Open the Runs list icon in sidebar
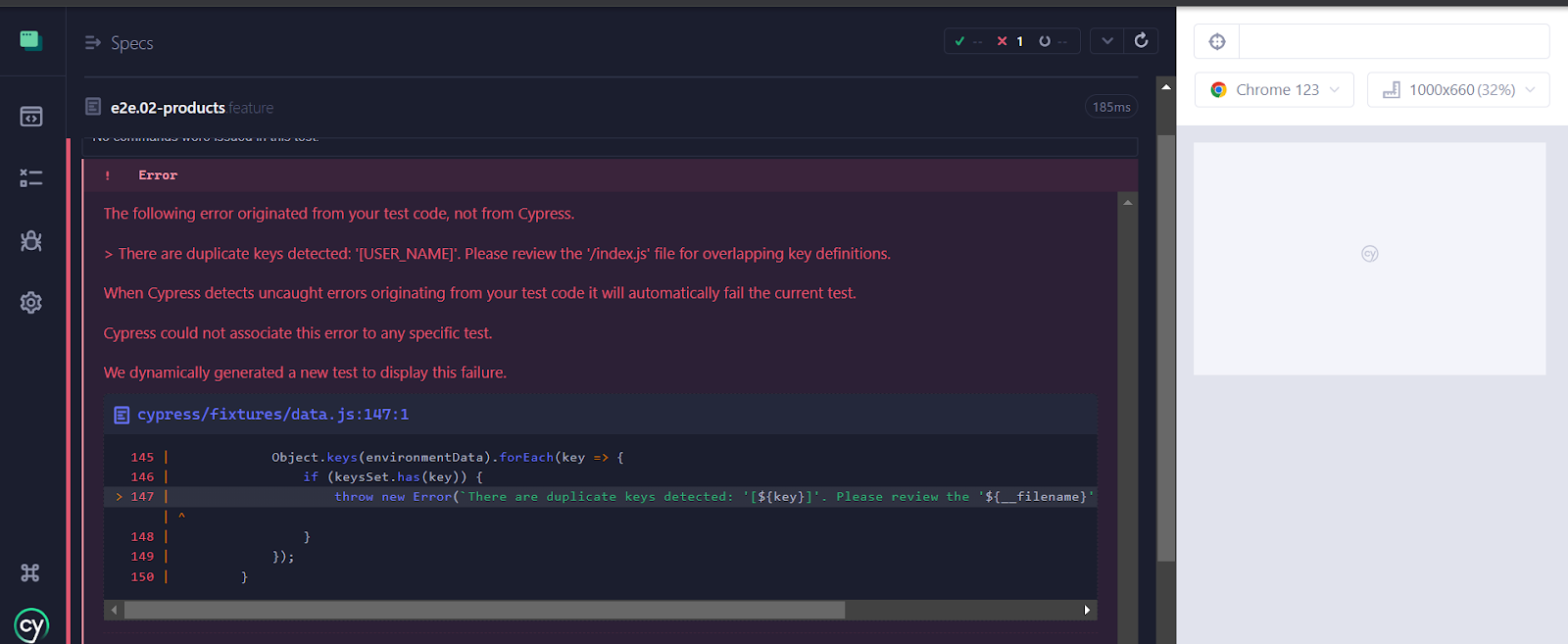 pyautogui.click(x=31, y=177)
